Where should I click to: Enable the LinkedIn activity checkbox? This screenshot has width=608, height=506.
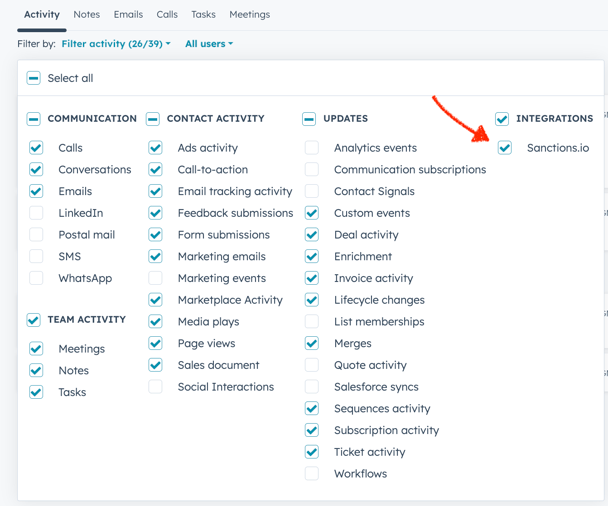click(x=37, y=213)
